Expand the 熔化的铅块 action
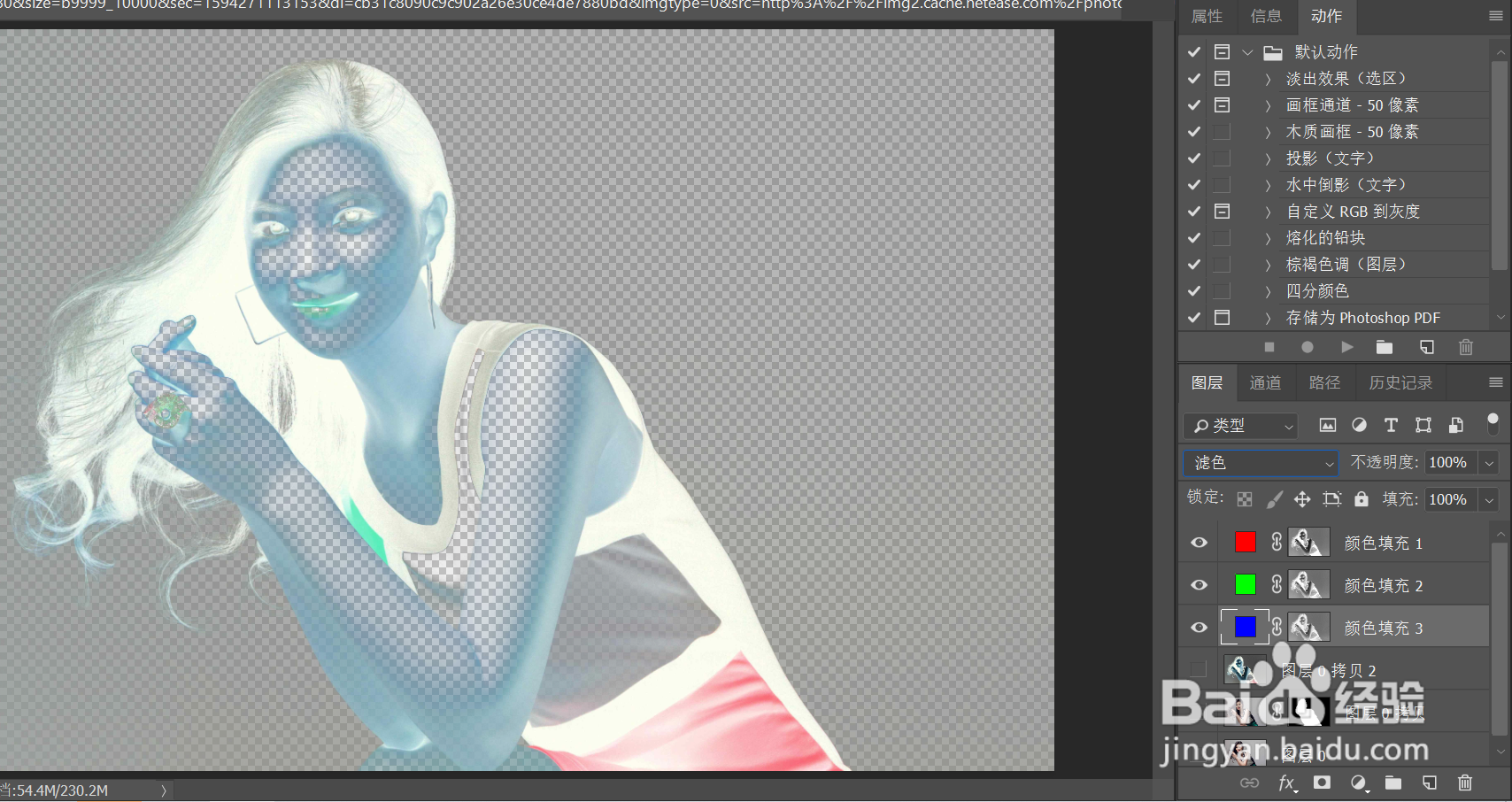This screenshot has height=802, width=1512. coord(1268,238)
